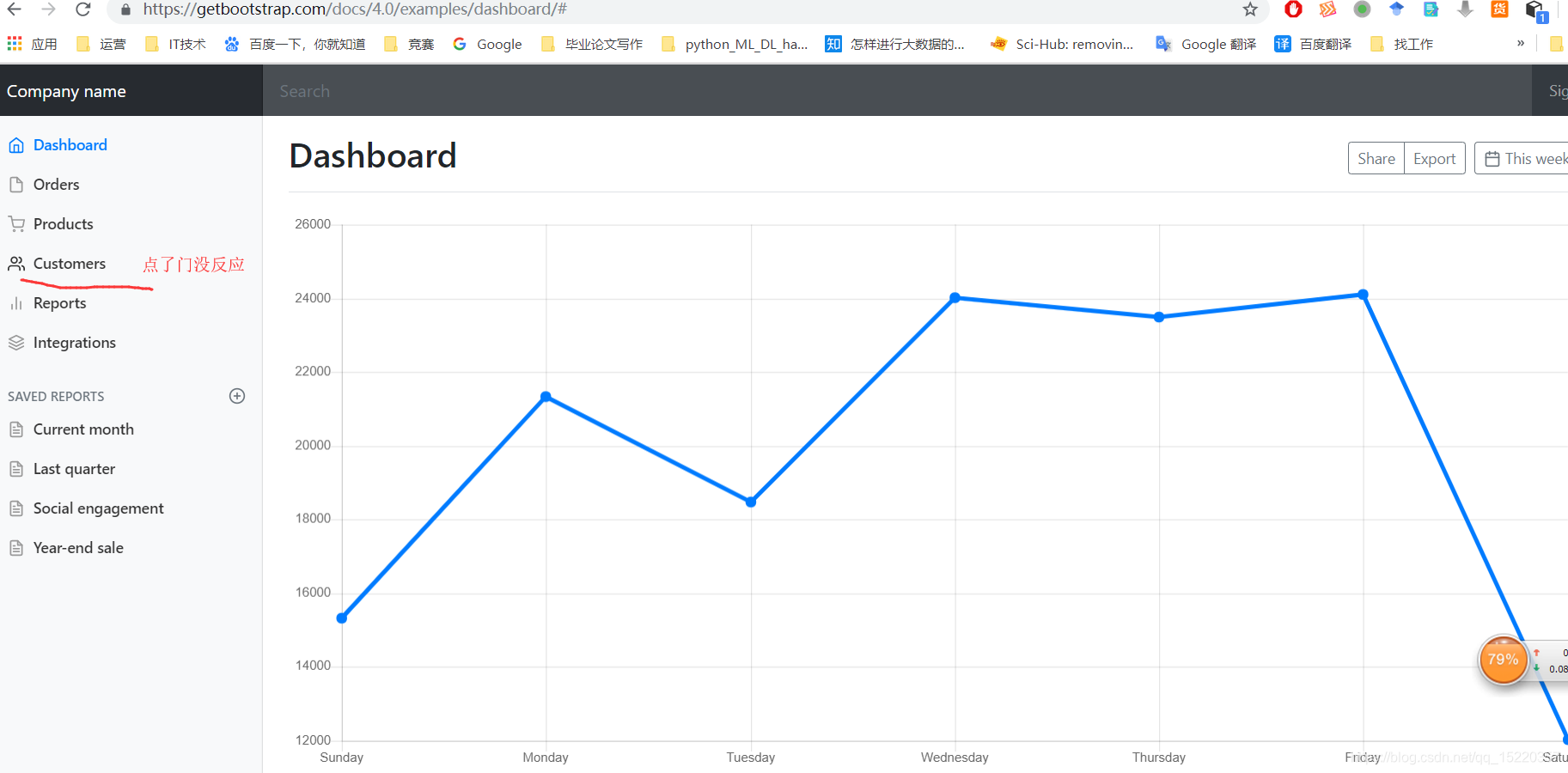Click the Monday data point on chart

tap(546, 397)
